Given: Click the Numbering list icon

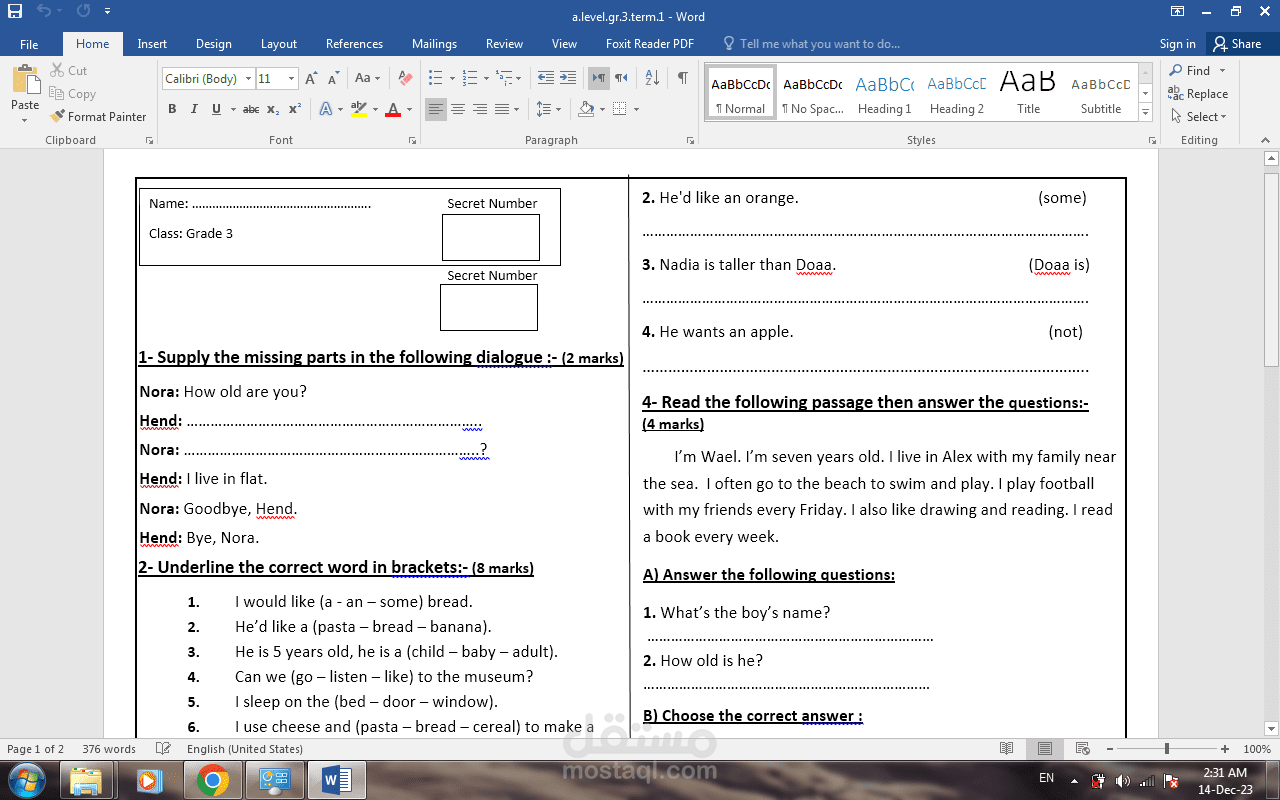Looking at the screenshot, I should 469,78.
